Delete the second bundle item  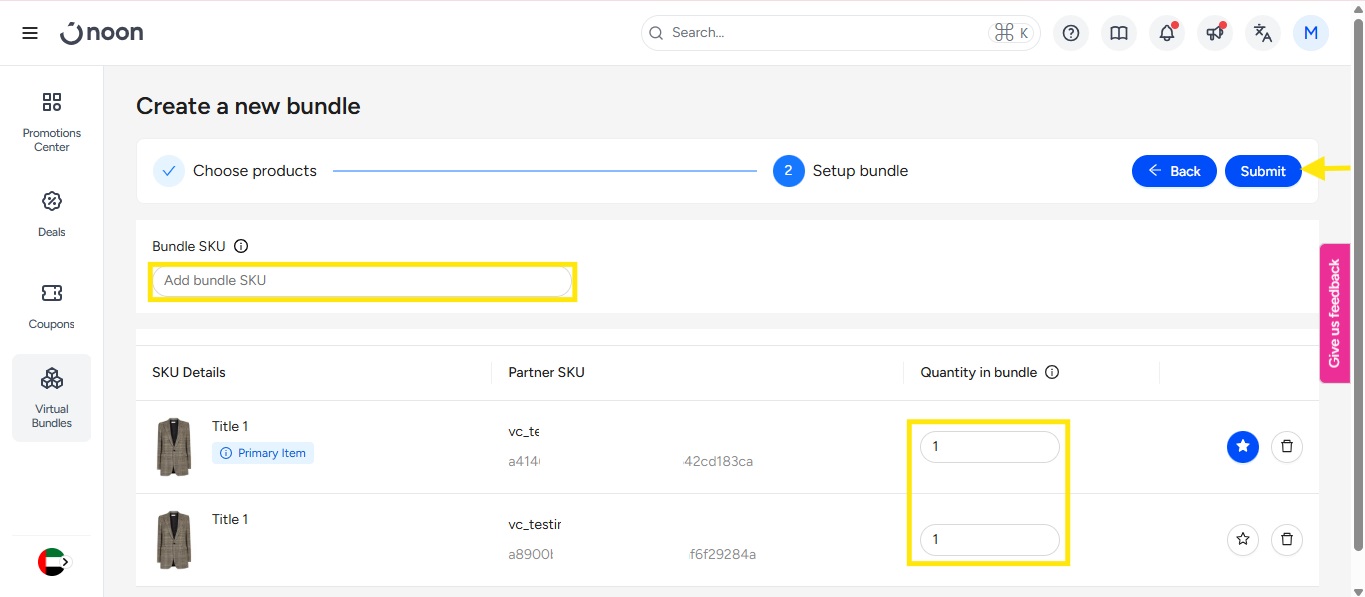(1287, 540)
